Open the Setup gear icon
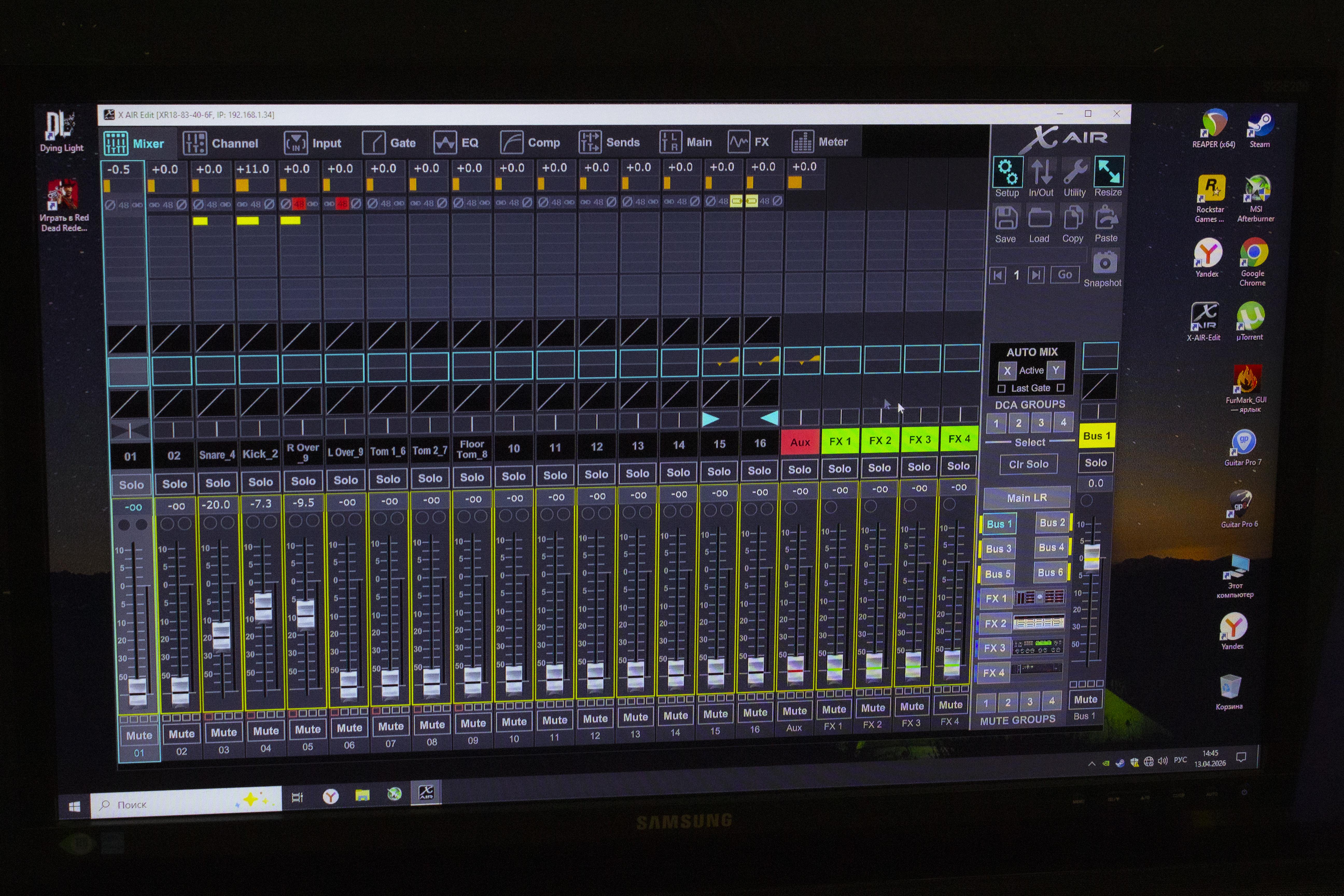This screenshot has width=1344, height=896. (1007, 172)
